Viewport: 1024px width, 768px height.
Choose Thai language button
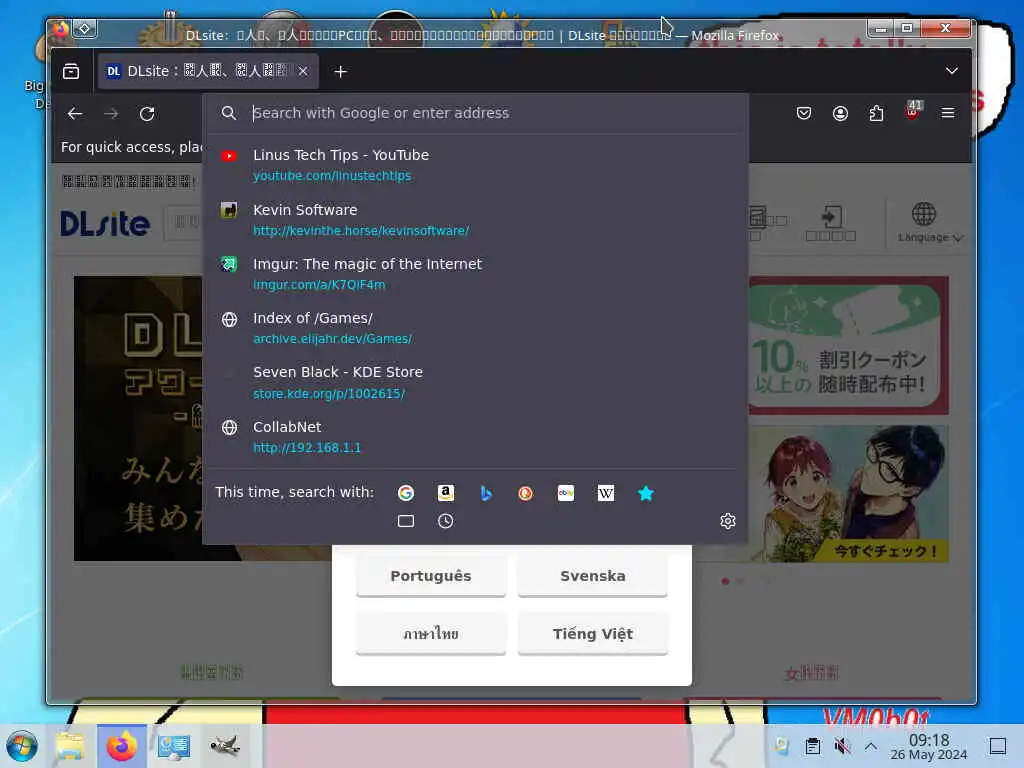click(x=431, y=633)
